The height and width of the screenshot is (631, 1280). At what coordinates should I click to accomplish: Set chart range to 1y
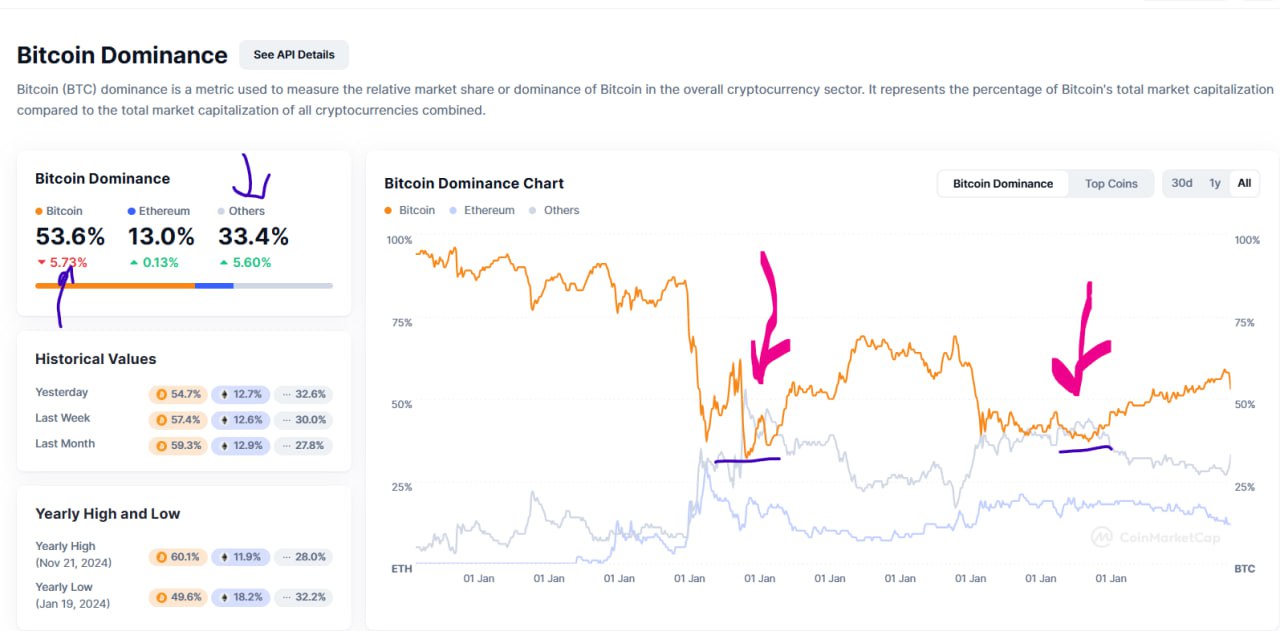pyautogui.click(x=1214, y=183)
